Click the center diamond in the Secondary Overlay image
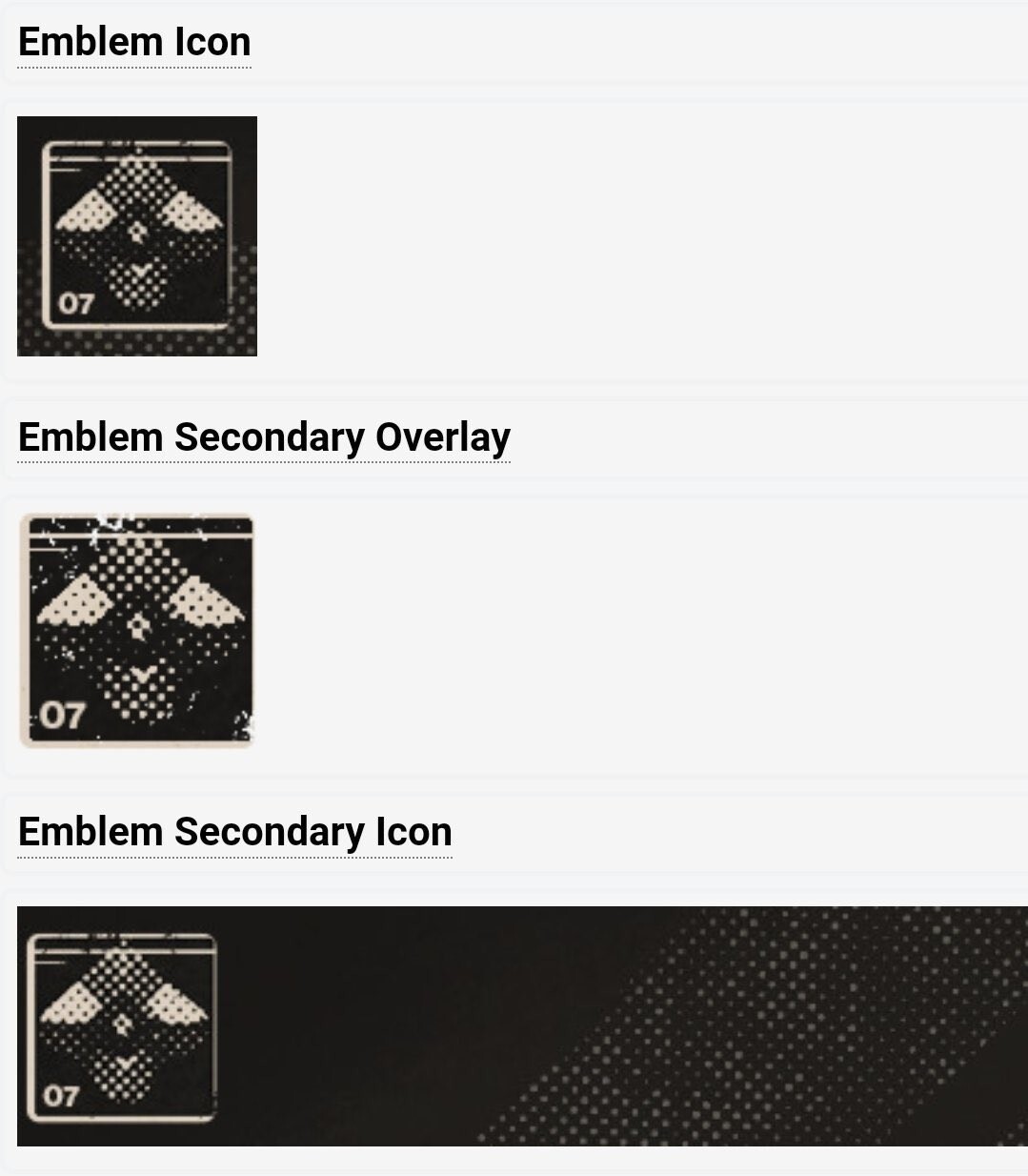The image size is (1028, 1176). [140, 625]
